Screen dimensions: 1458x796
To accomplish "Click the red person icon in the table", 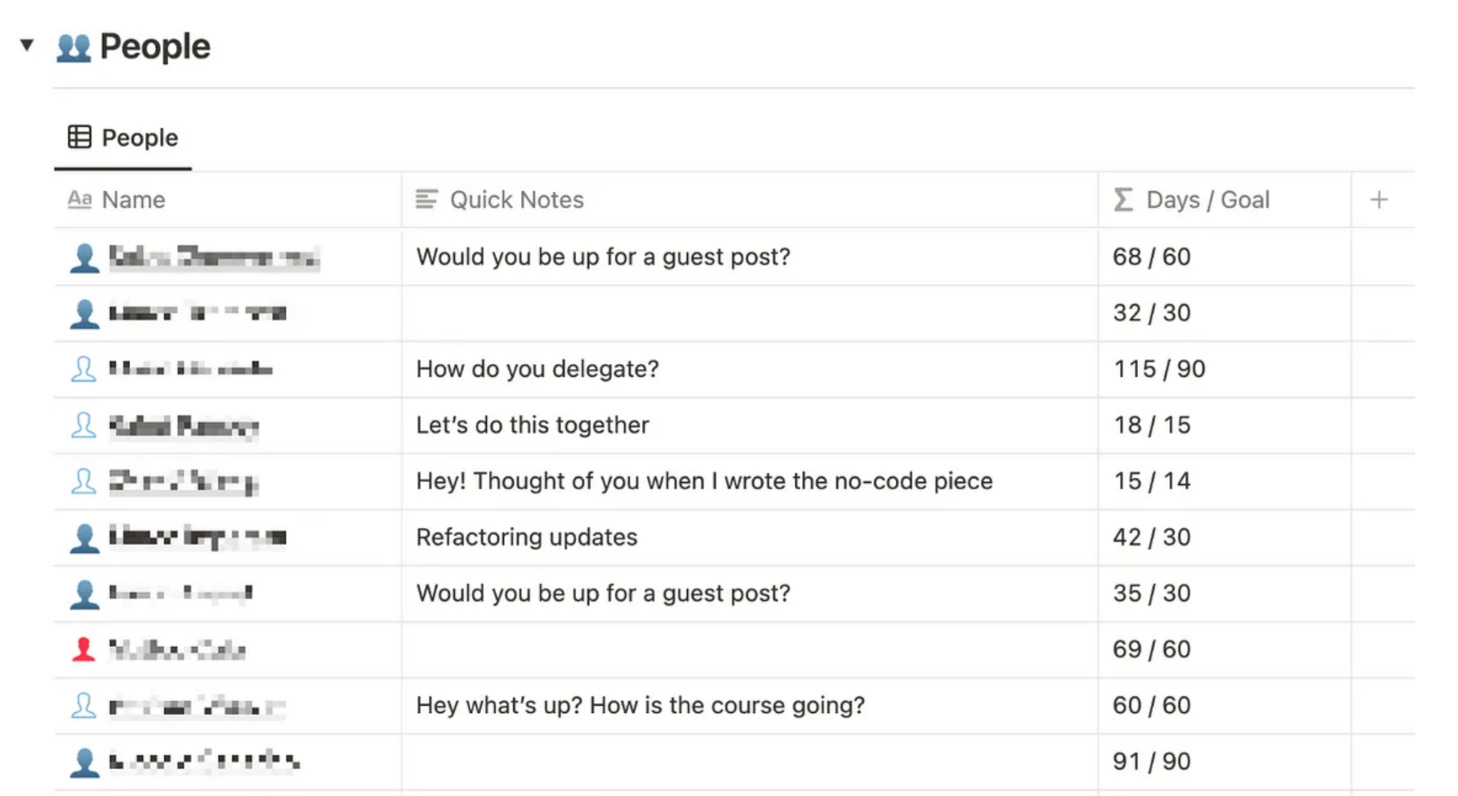I will click(x=84, y=650).
